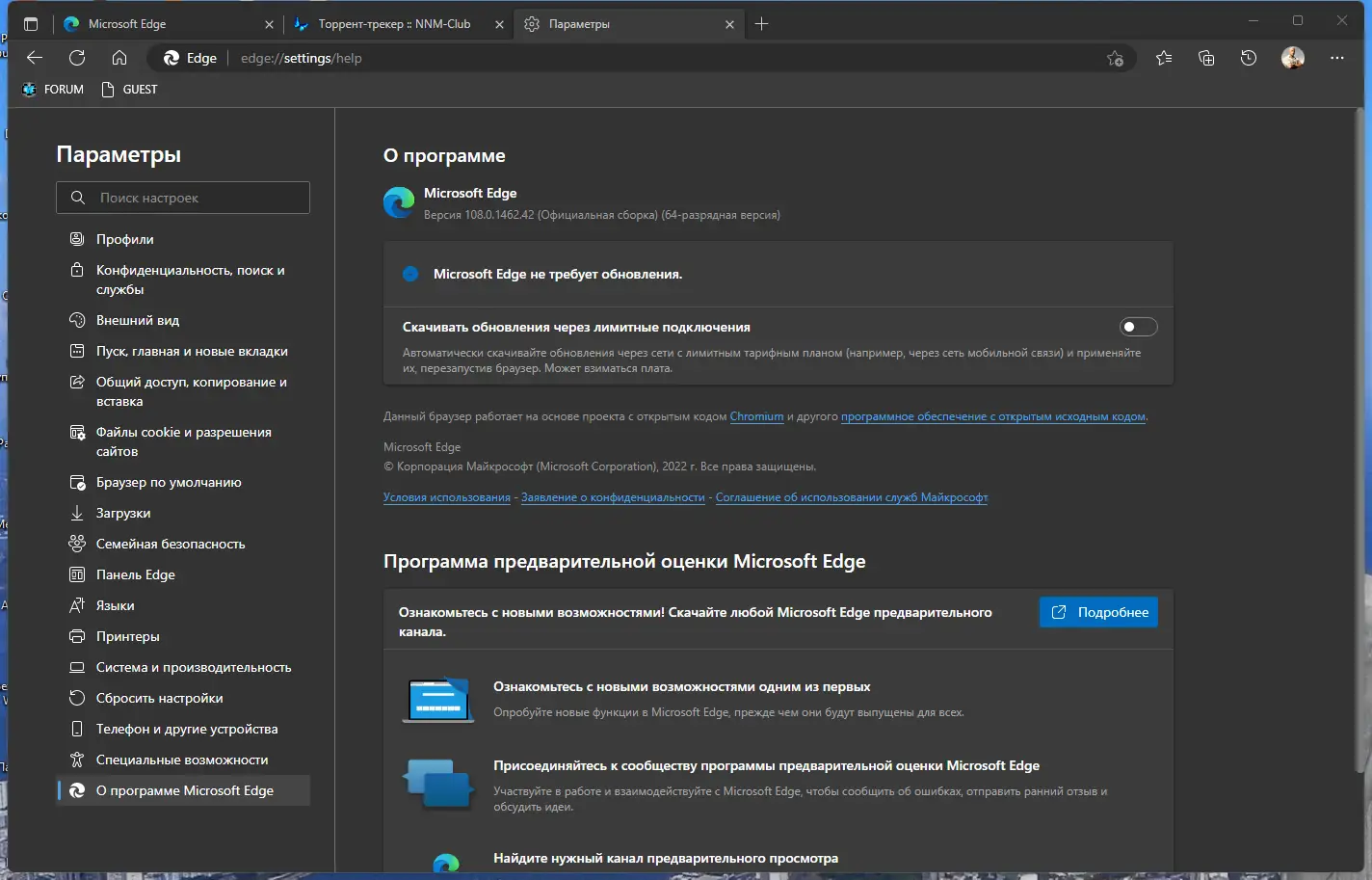1372x880 pixels.
Task: Open the FORUM bookmark
Action: pyautogui.click(x=53, y=89)
